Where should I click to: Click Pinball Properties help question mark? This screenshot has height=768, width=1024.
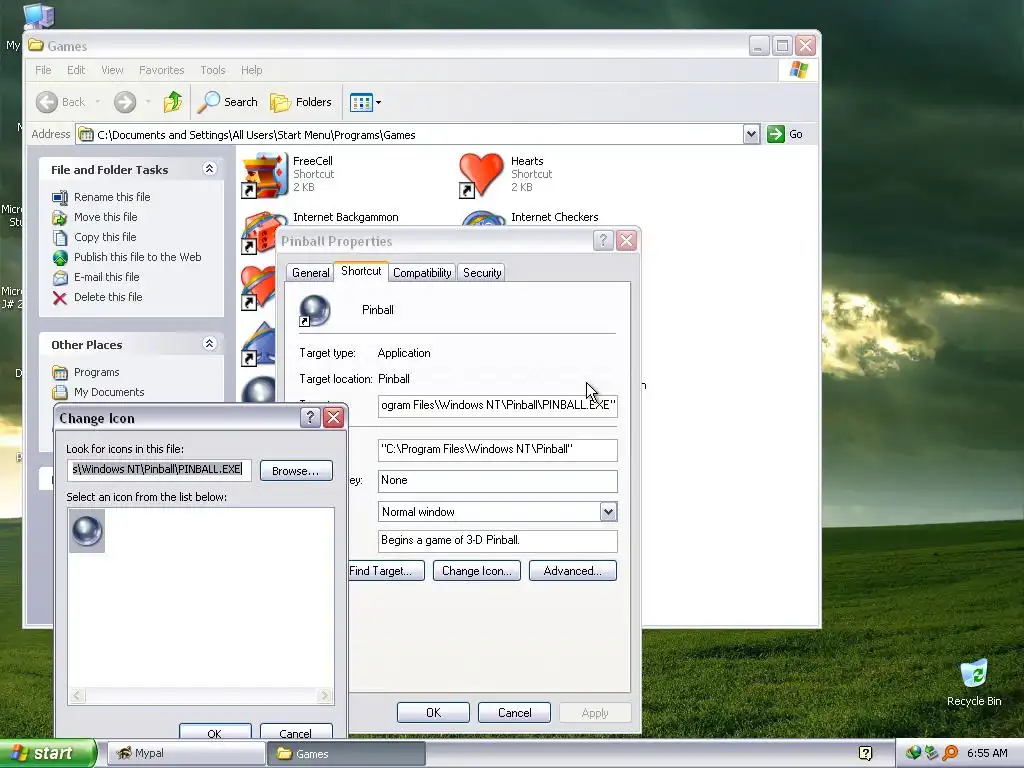pos(603,240)
